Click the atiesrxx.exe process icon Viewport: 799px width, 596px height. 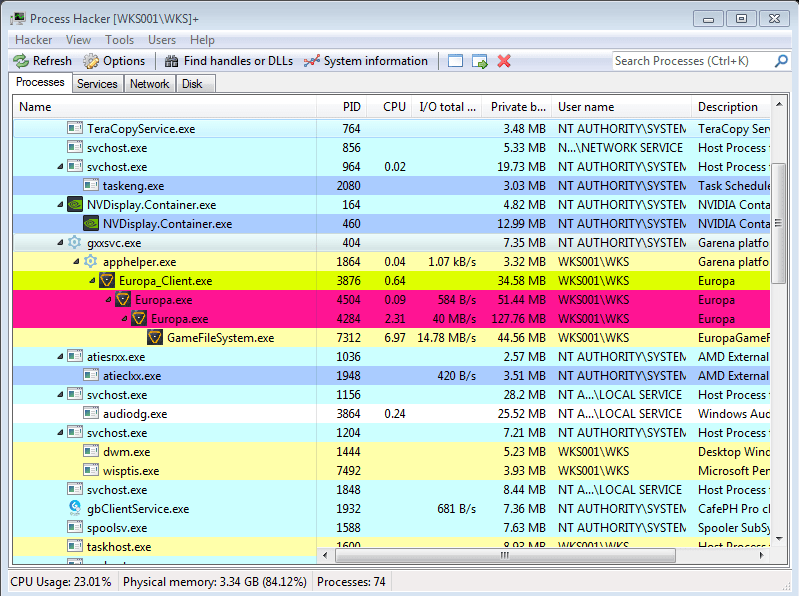click(75, 357)
